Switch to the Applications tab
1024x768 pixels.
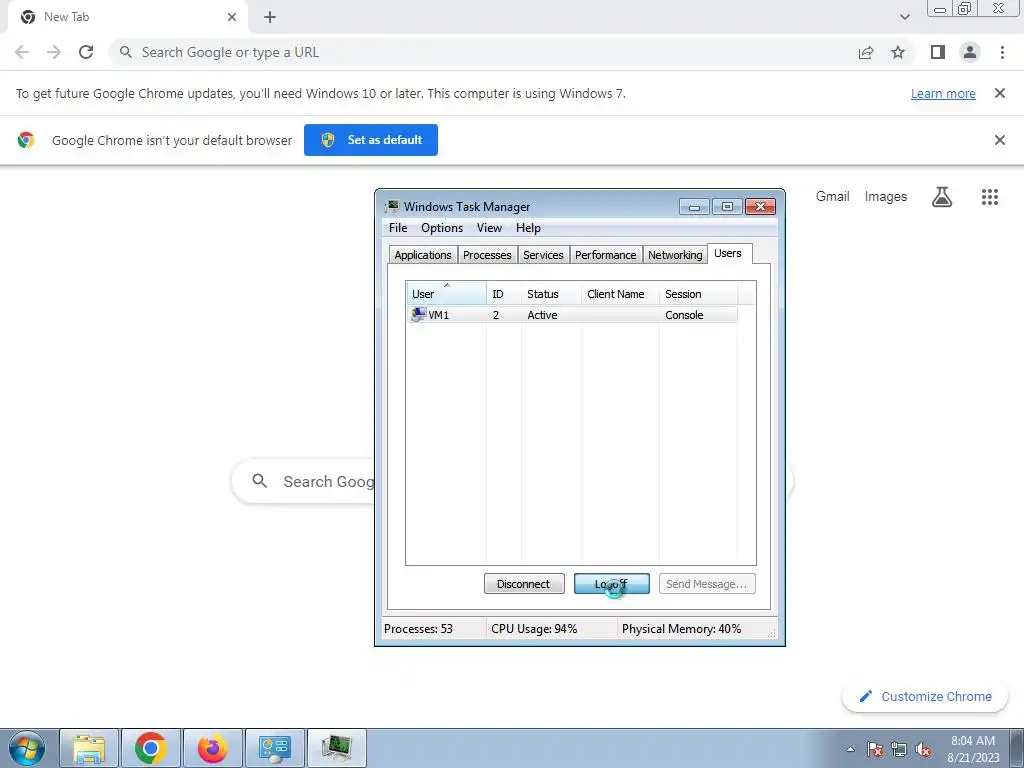(x=423, y=255)
